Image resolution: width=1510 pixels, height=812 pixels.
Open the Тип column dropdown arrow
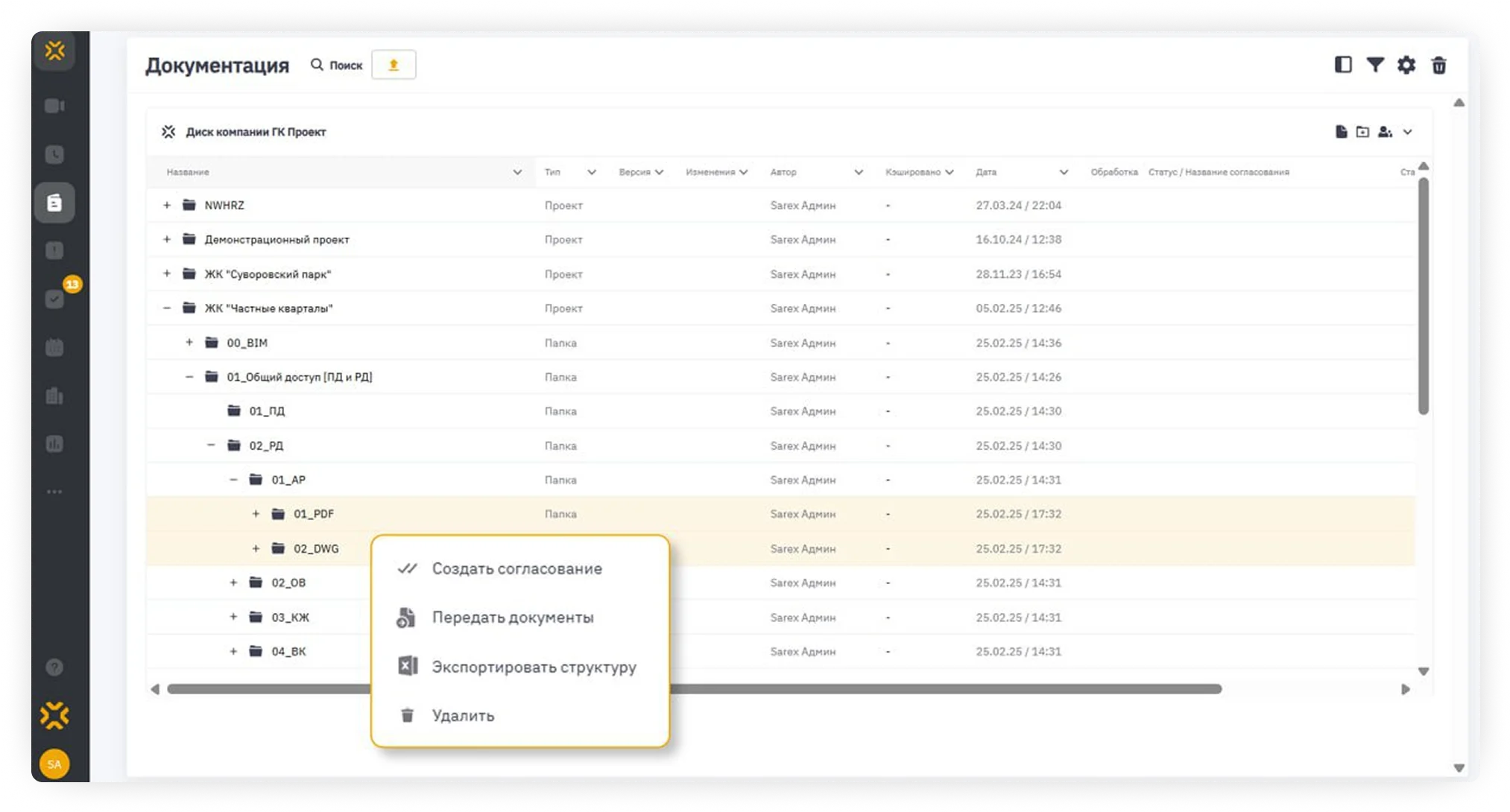click(591, 172)
